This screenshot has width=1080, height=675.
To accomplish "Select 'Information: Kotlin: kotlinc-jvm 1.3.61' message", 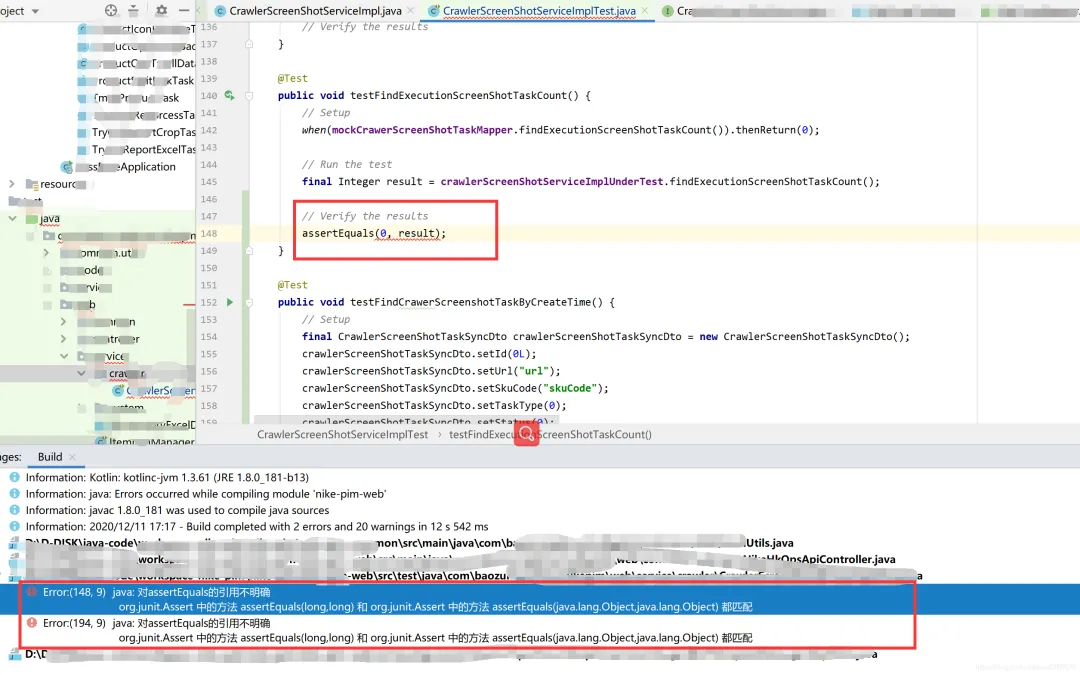I will (x=167, y=477).
